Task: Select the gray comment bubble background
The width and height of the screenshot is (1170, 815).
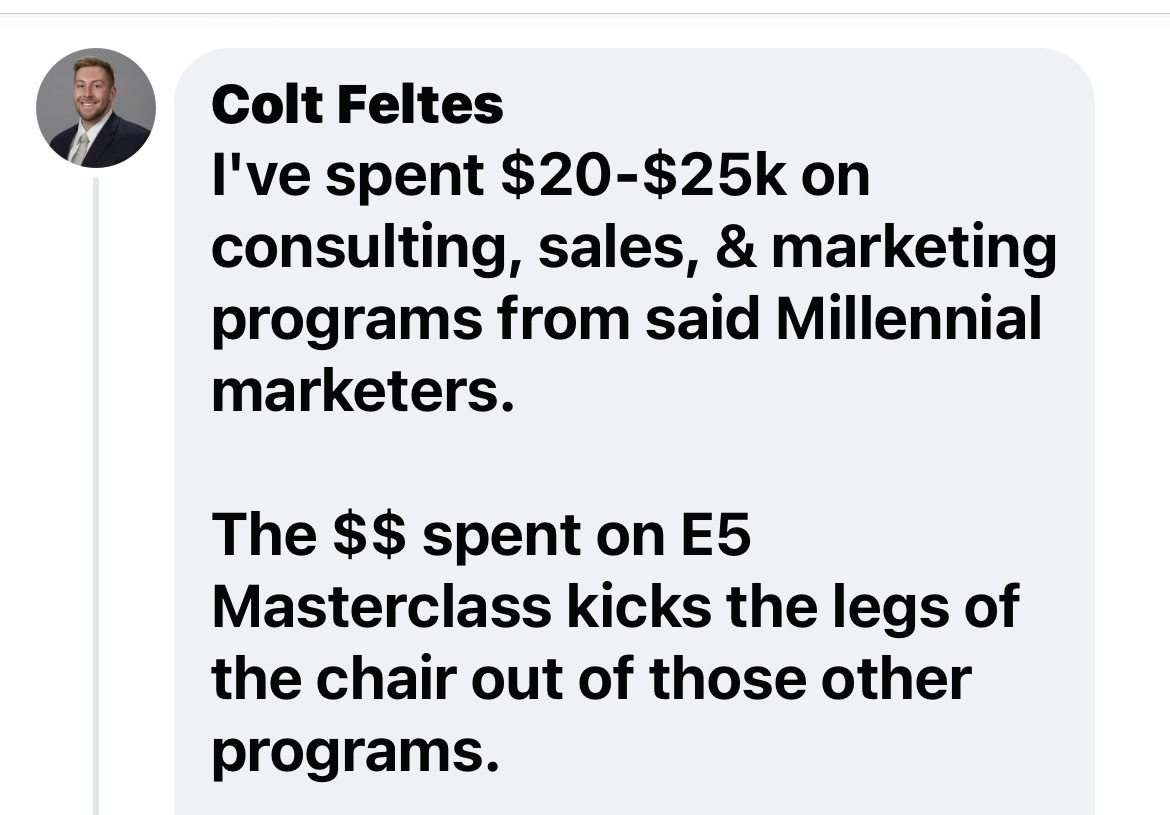Action: pos(634,431)
